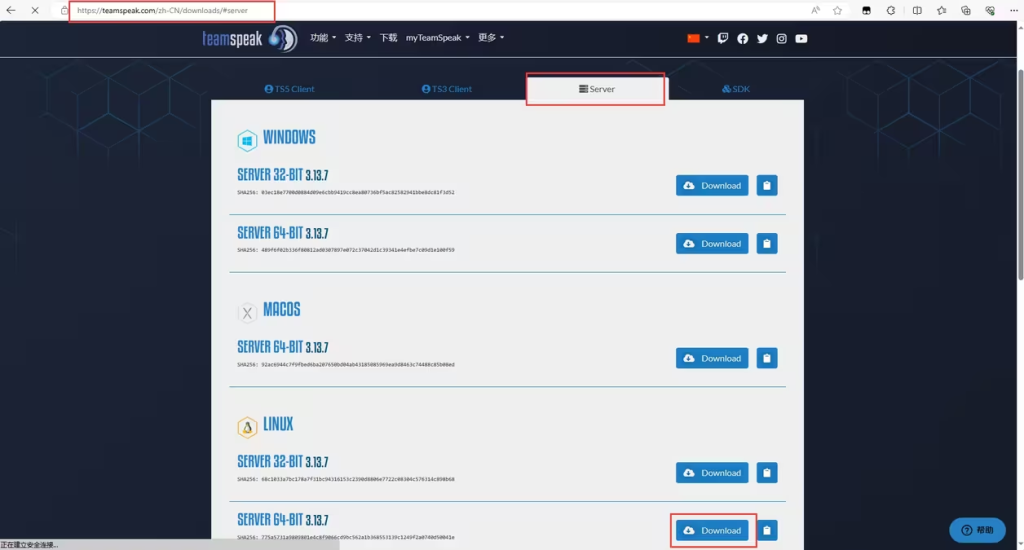1024x550 pixels.
Task: Copy checksum for macOS Server 64-bit
Action: coord(767,358)
